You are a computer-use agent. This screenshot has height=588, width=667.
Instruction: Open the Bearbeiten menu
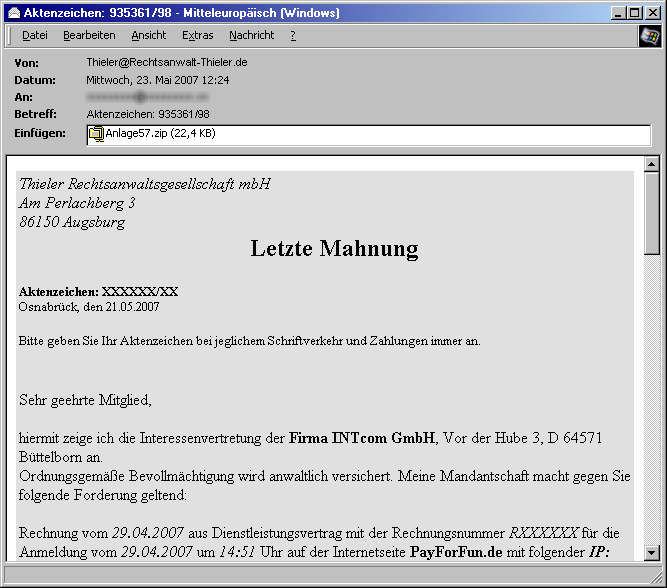(x=89, y=35)
